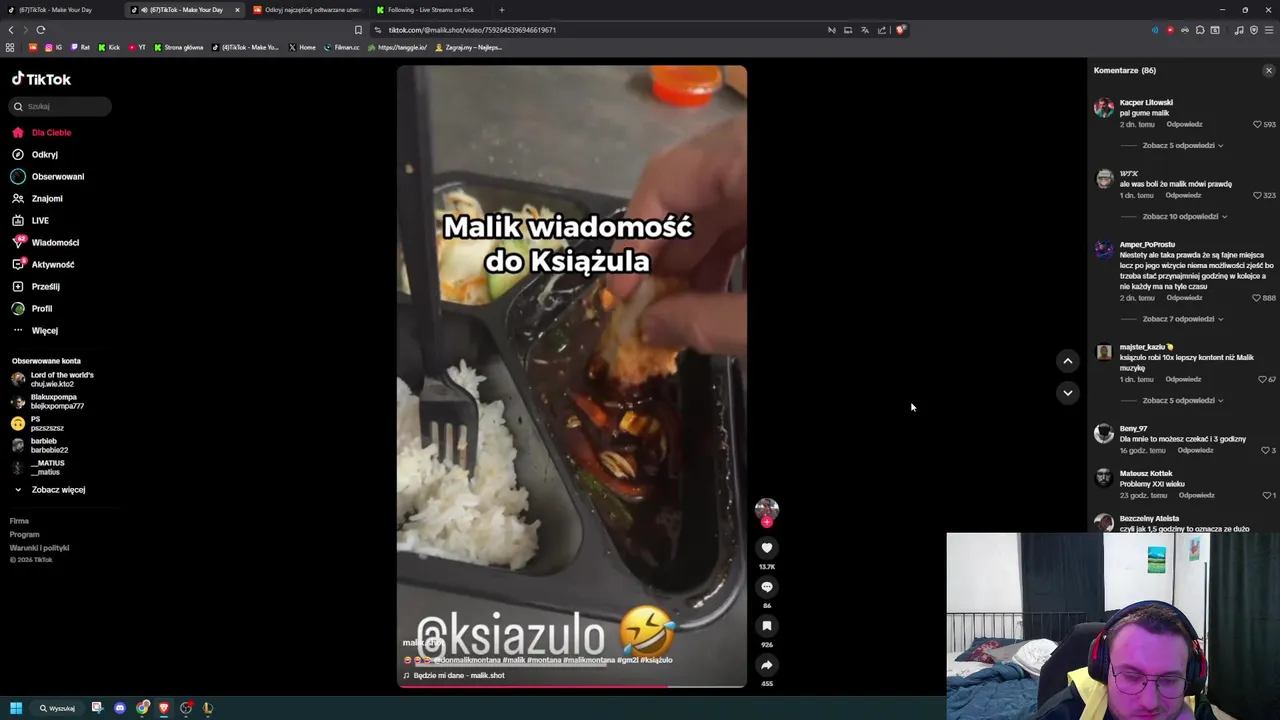
Task: Open Brave Shields lion icon
Action: pos(901,30)
